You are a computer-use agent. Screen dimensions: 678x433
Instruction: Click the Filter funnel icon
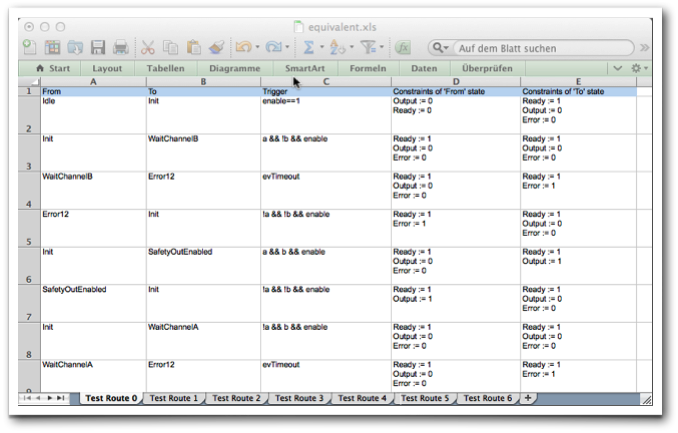coord(368,47)
